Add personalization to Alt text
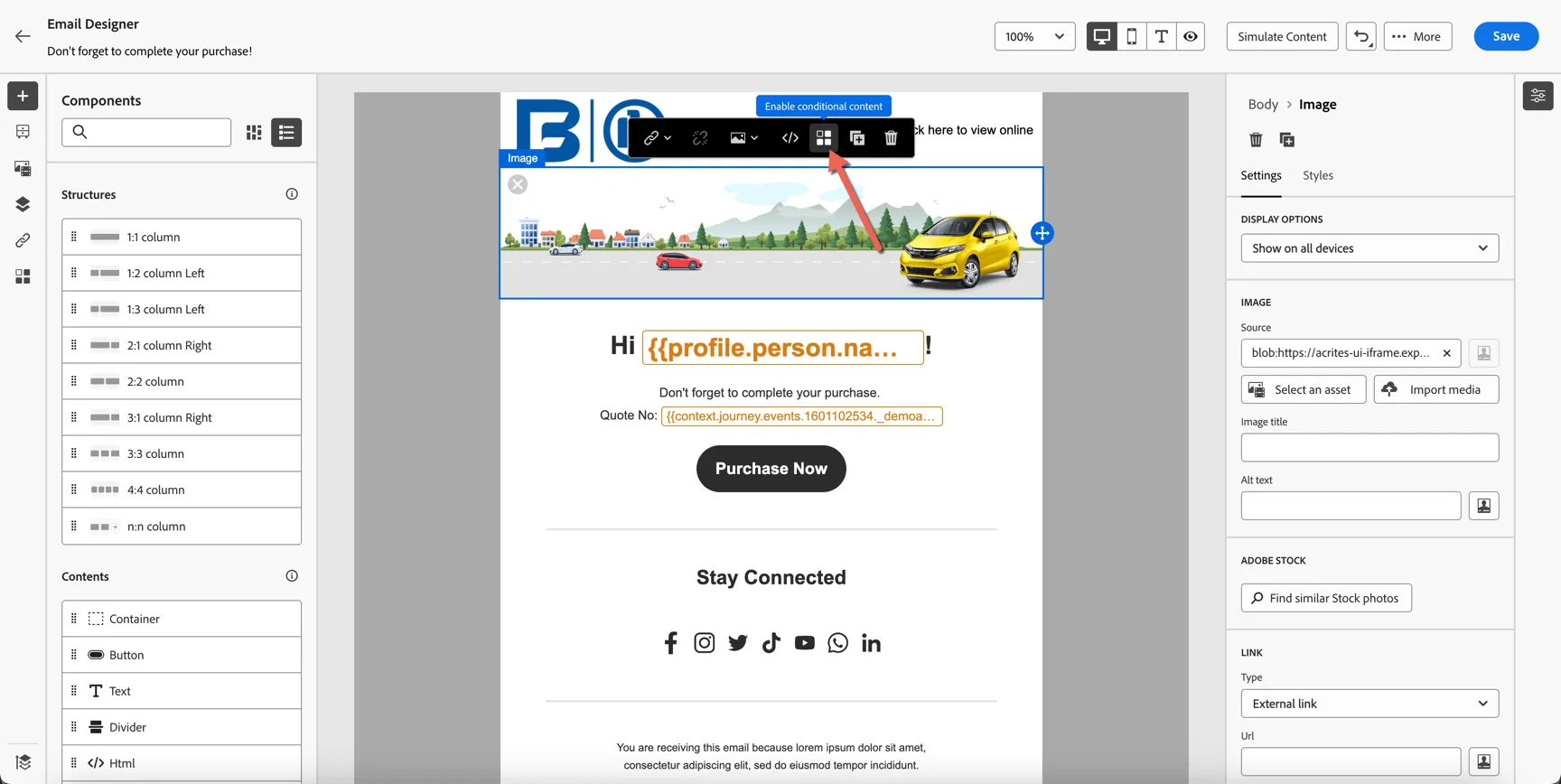The width and height of the screenshot is (1561, 784). point(1483,506)
